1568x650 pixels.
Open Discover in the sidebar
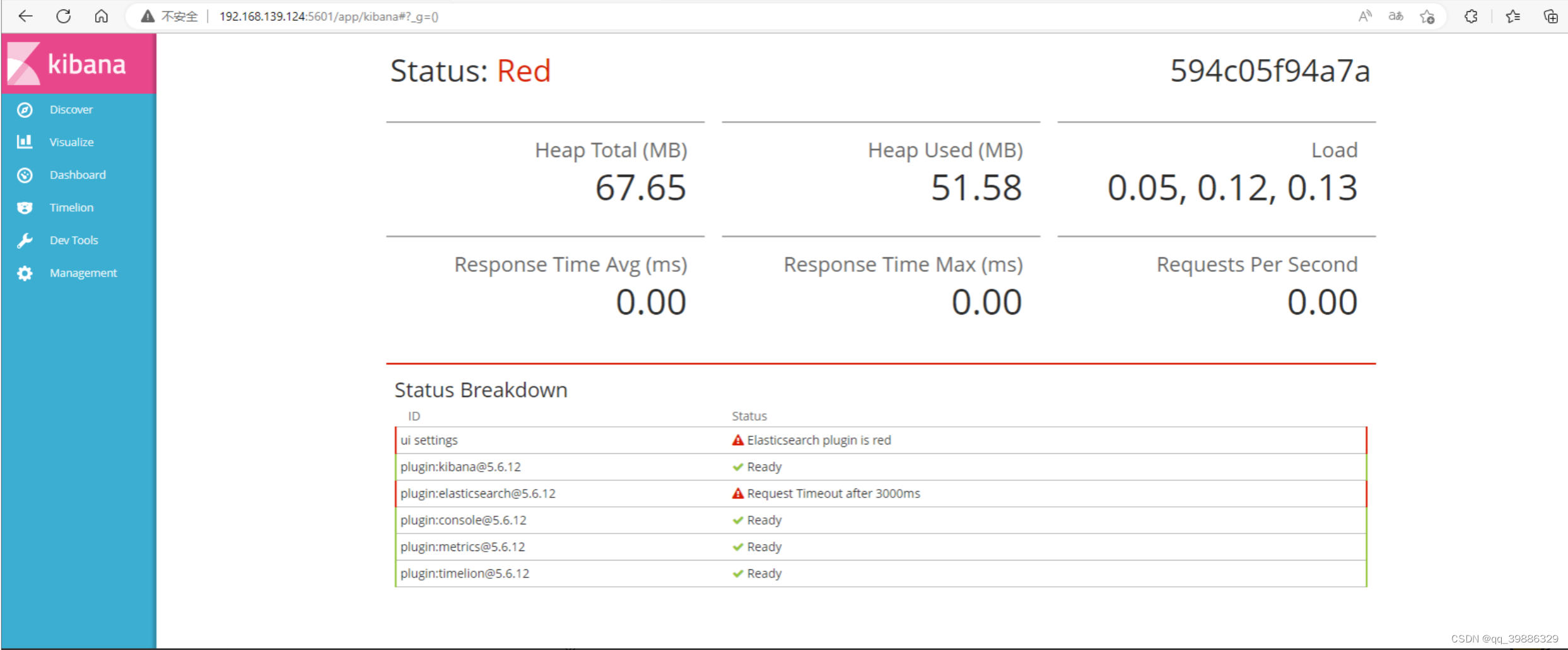pos(71,110)
